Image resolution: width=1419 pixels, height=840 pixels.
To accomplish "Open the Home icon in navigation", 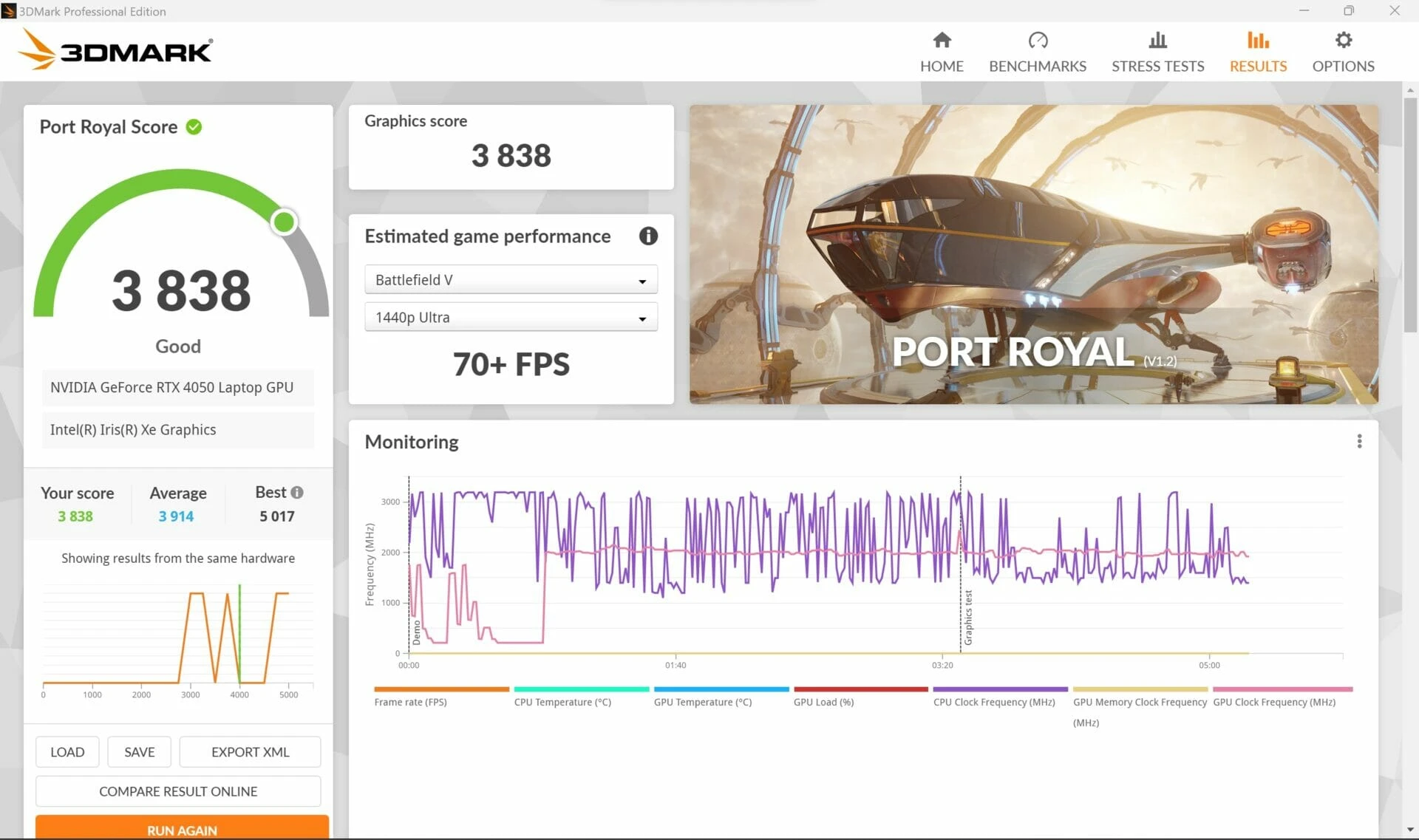I will coord(942,40).
